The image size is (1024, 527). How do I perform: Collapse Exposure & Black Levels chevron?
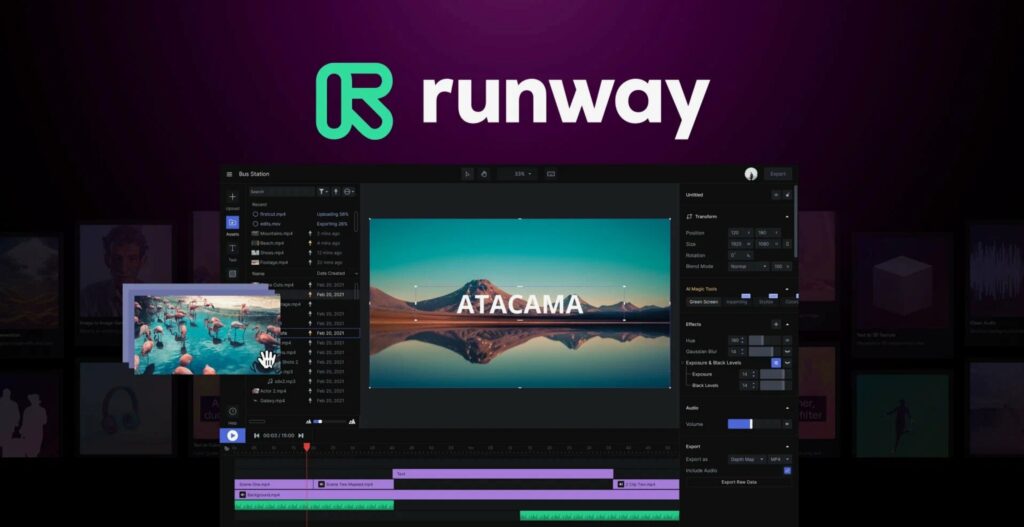(787, 362)
